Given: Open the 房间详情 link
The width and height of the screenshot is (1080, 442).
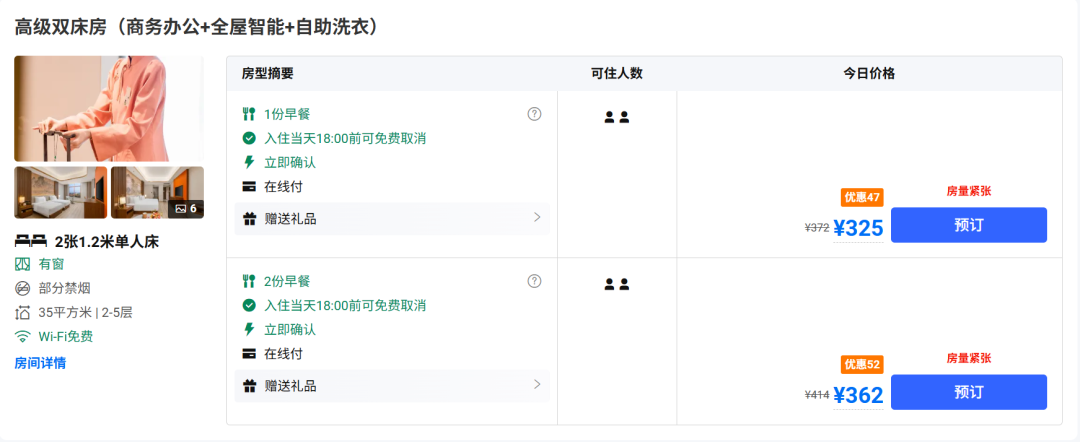Looking at the screenshot, I should pyautogui.click(x=40, y=363).
